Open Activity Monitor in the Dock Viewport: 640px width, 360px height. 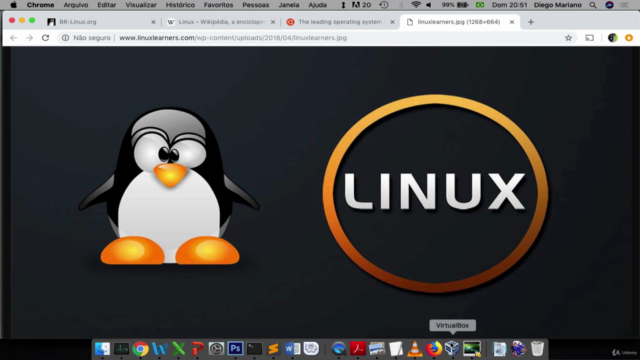121,349
